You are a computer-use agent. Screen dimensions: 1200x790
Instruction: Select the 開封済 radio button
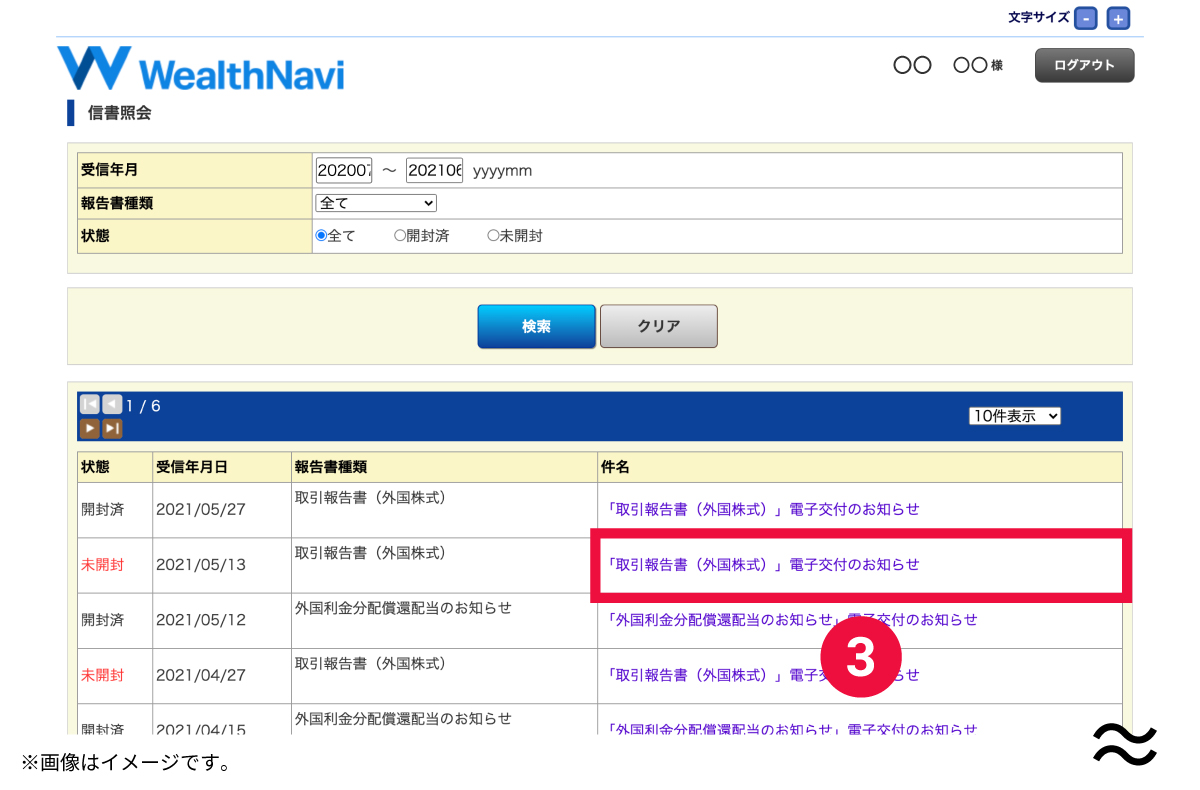400,236
